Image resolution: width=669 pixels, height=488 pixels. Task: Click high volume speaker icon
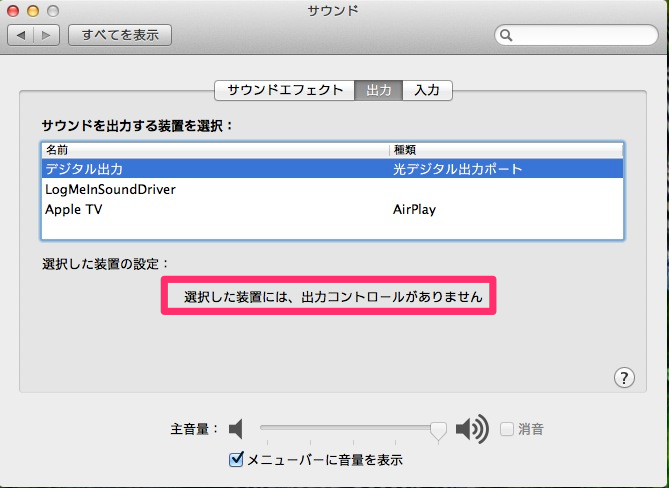[x=472, y=429]
